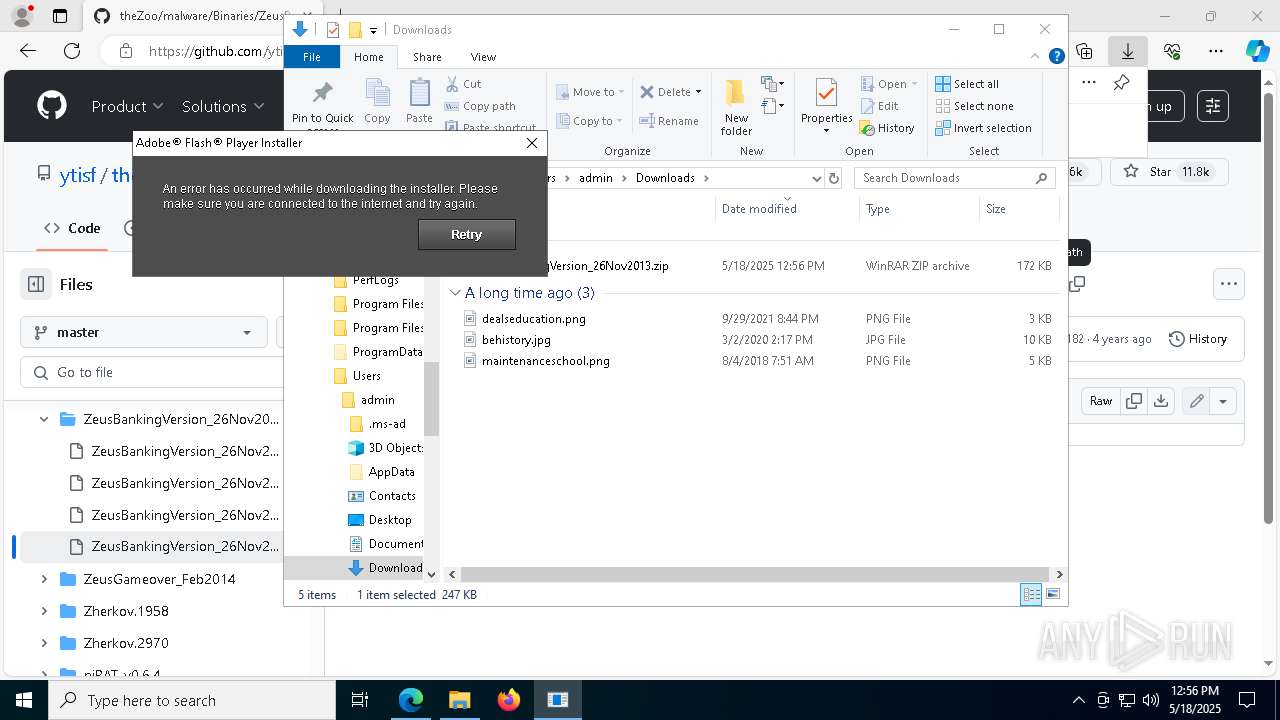Image resolution: width=1280 pixels, height=720 pixels.
Task: Sort by the Size column header
Action: [1018, 209]
